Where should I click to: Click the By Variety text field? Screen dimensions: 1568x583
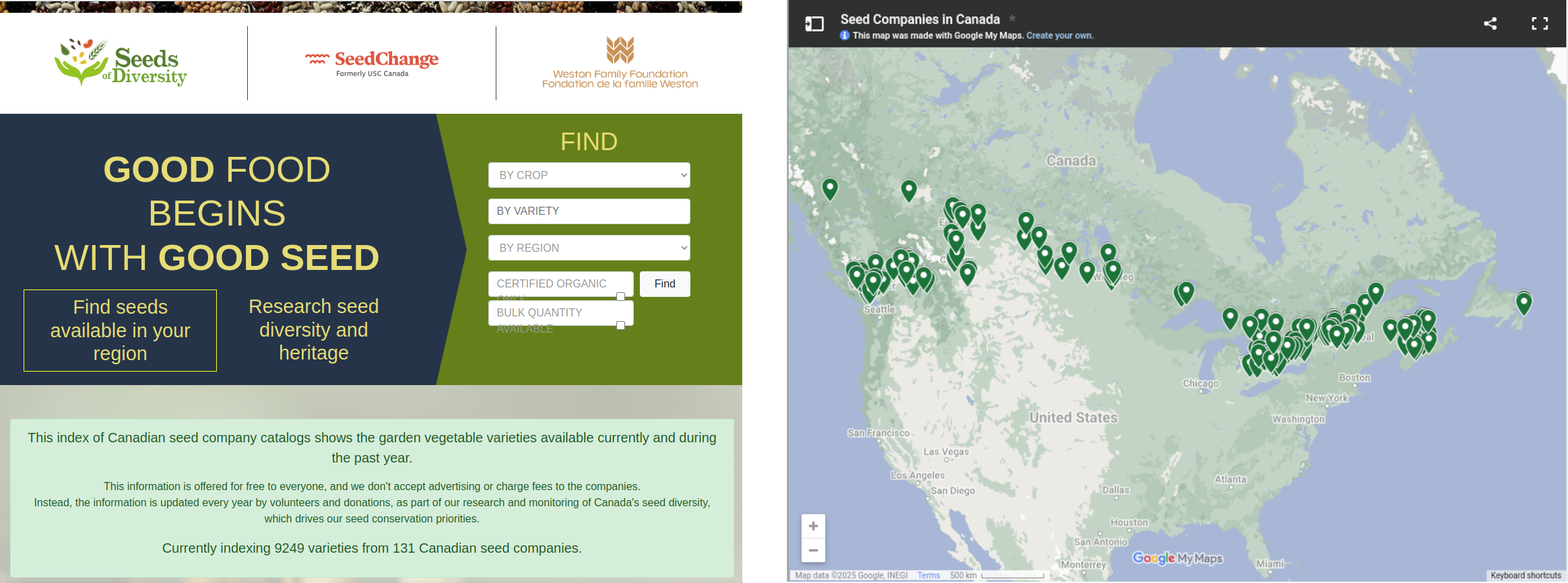tap(589, 211)
